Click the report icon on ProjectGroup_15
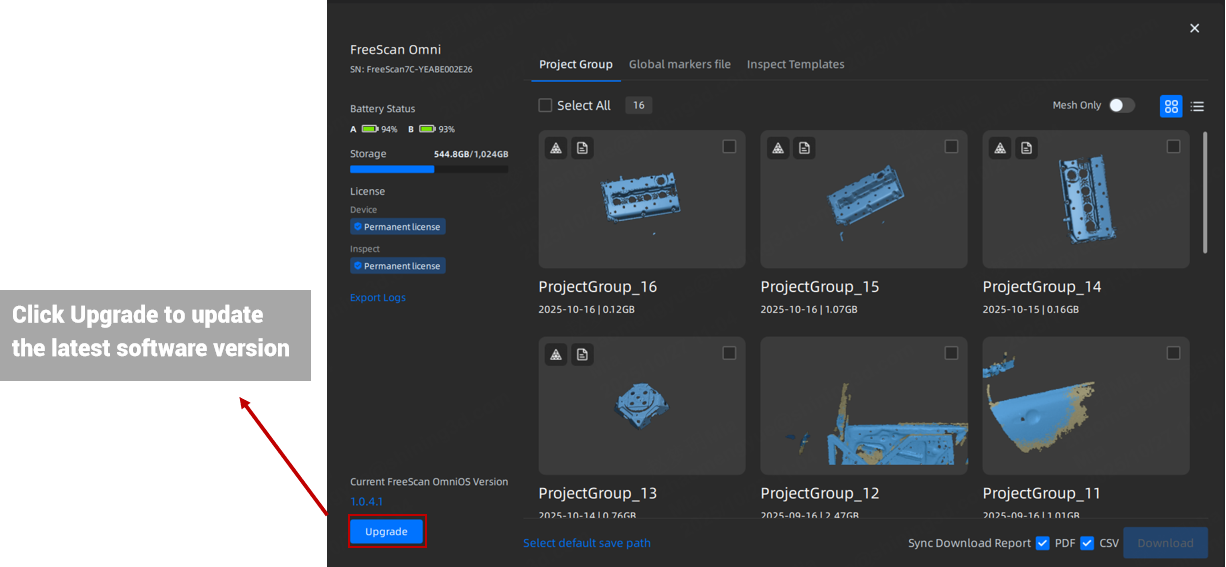This screenshot has width=1226, height=567. click(x=804, y=148)
